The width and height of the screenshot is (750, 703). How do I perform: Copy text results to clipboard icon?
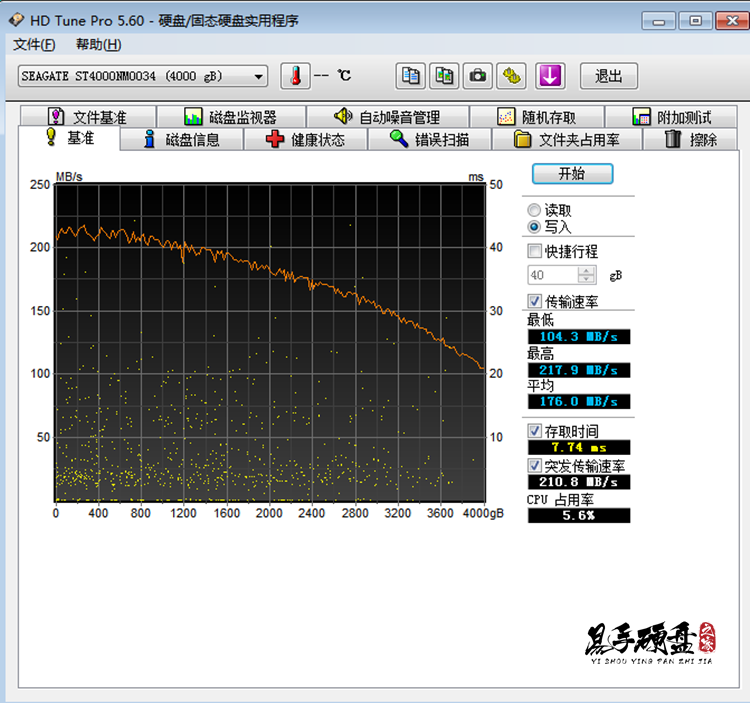click(x=410, y=76)
